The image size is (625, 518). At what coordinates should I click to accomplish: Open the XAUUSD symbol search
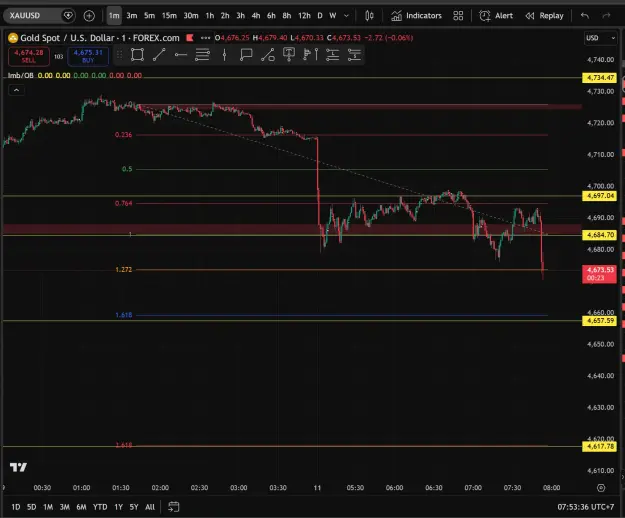click(32, 16)
